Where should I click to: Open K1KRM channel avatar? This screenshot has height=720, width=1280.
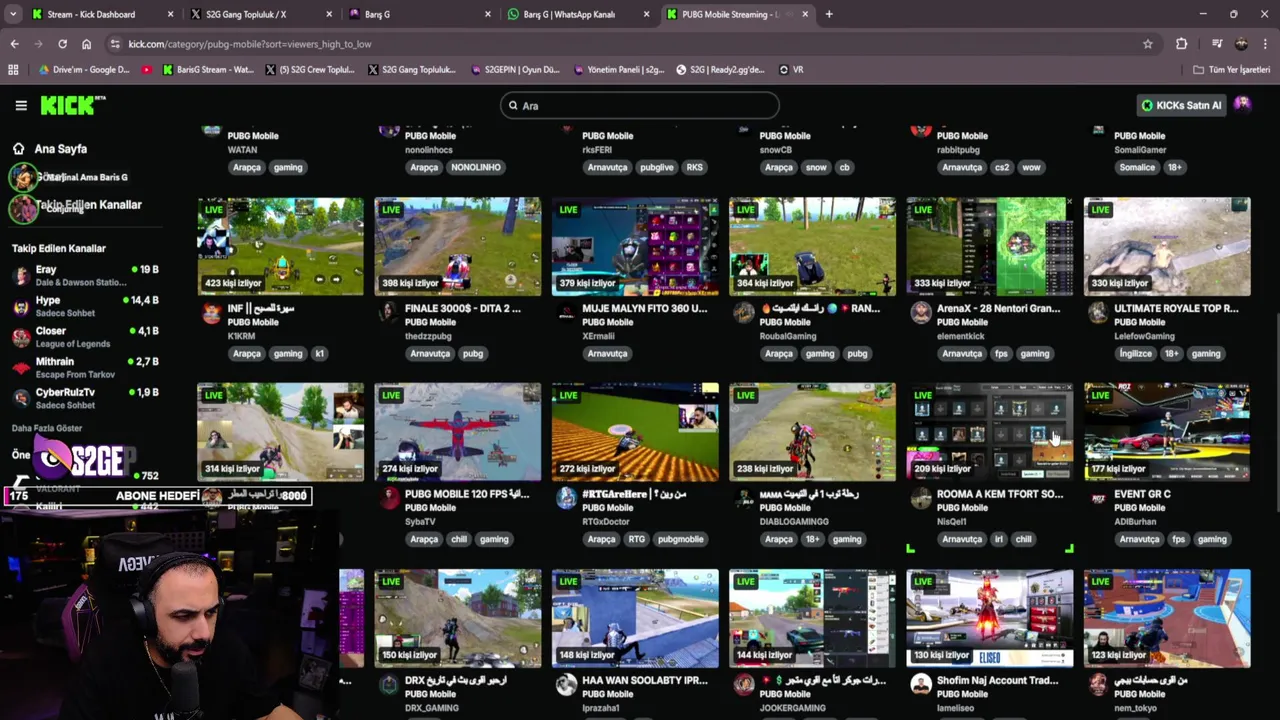[x=211, y=314]
